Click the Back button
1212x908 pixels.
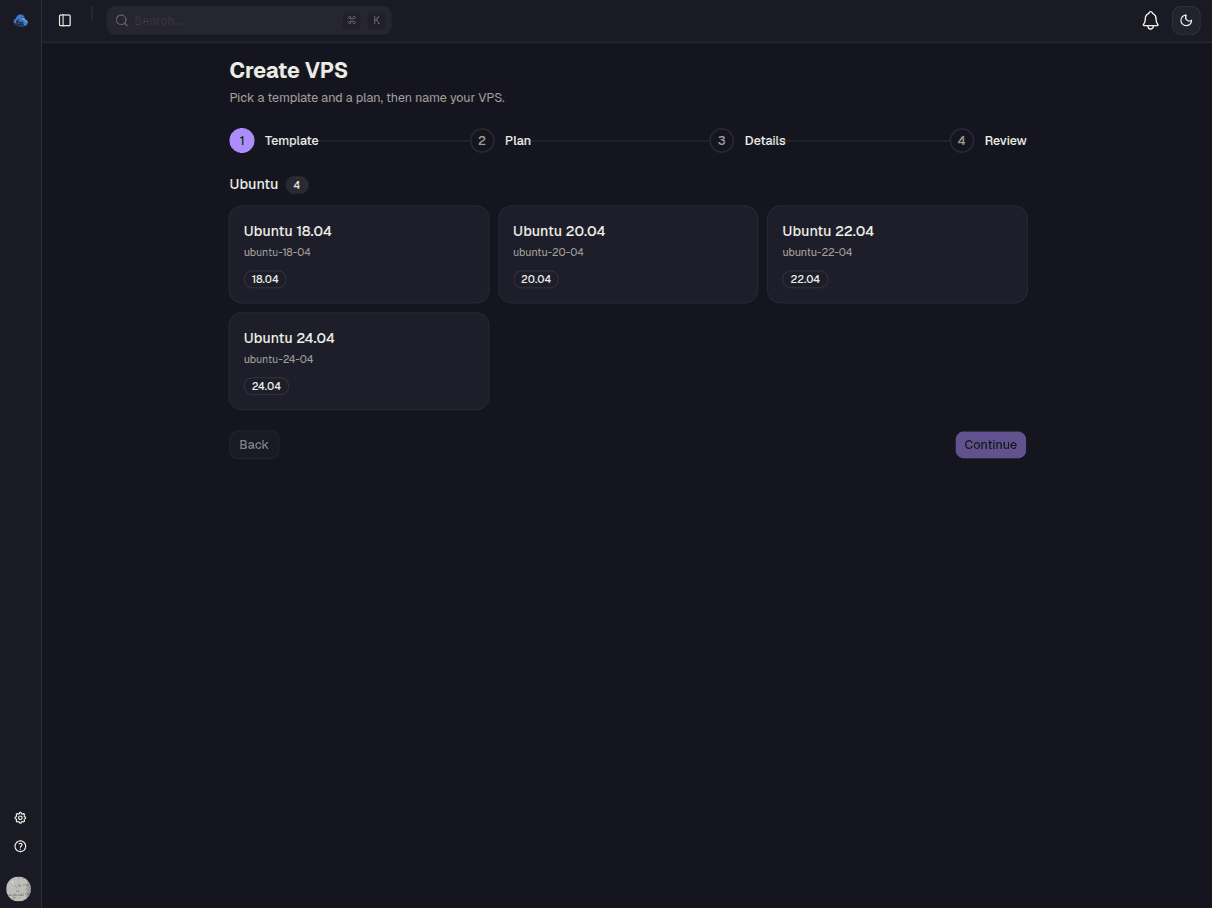(x=254, y=445)
